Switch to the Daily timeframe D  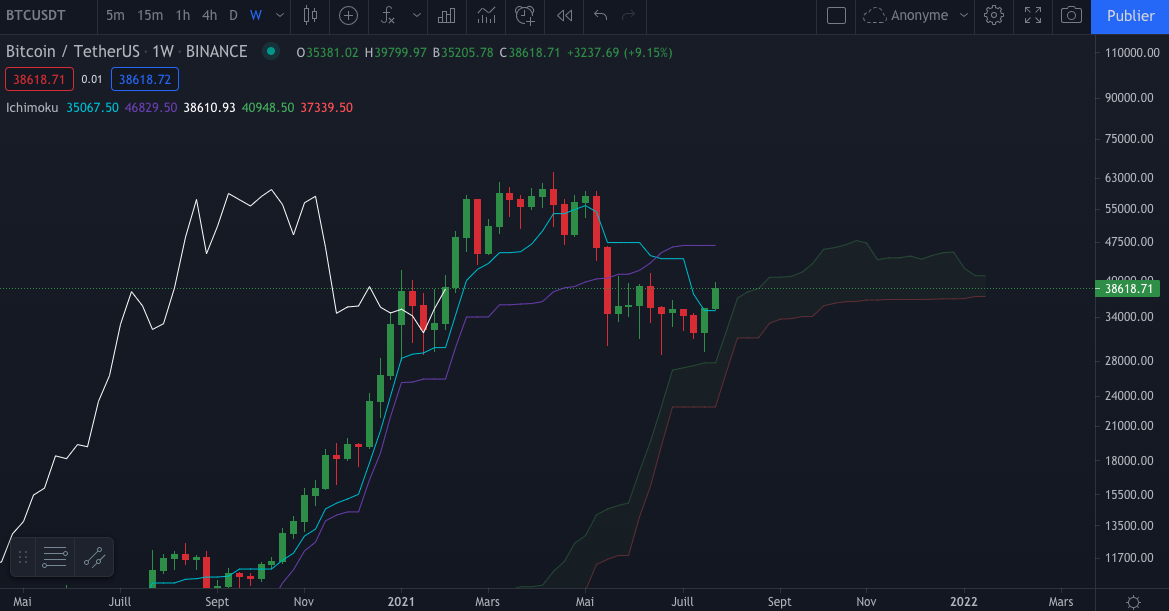[x=233, y=16]
